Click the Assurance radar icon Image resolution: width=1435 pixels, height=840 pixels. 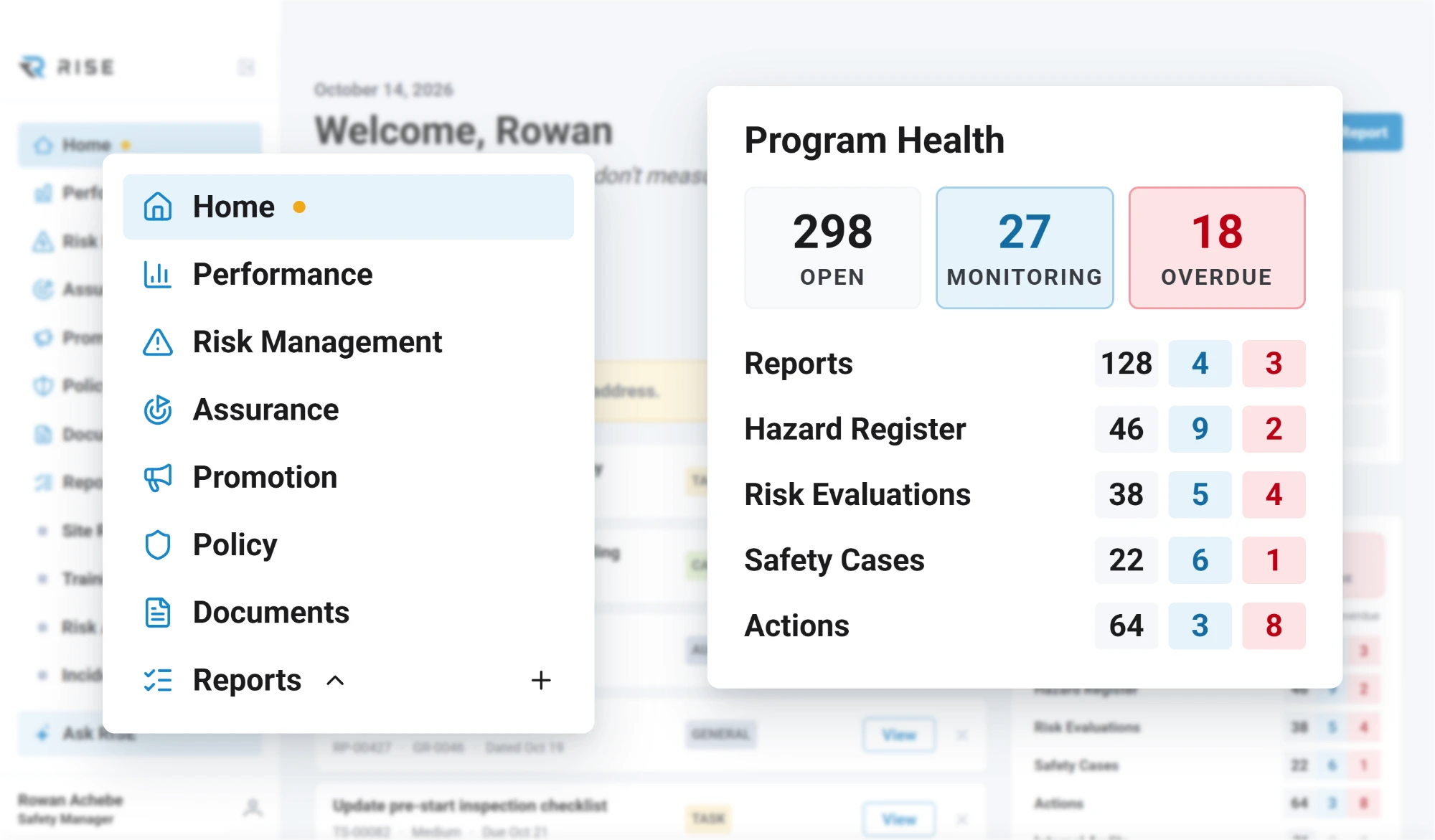click(x=157, y=410)
